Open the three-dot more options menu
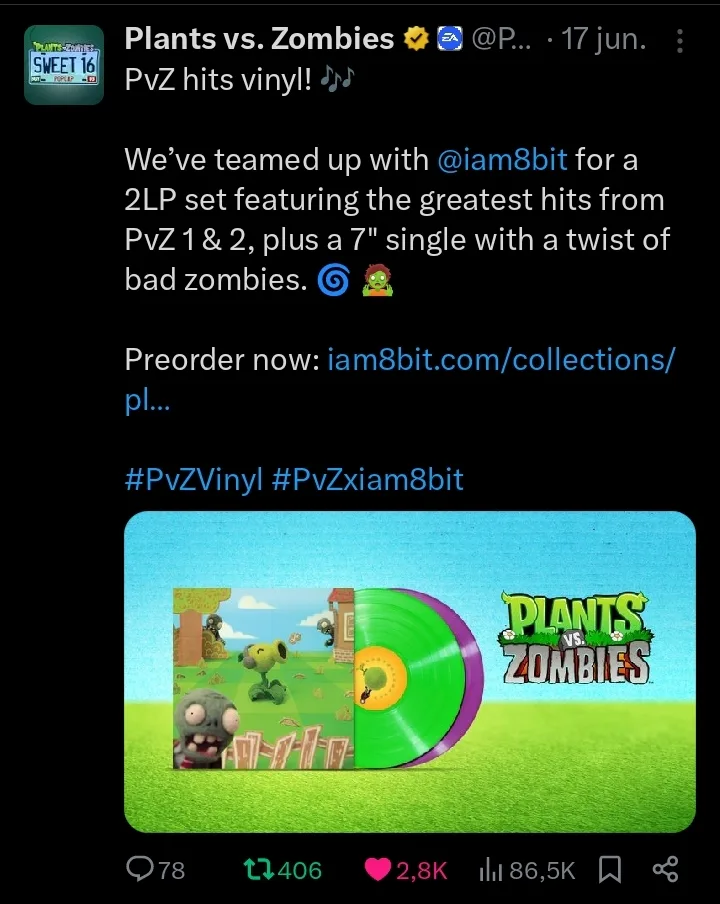 (x=680, y=41)
